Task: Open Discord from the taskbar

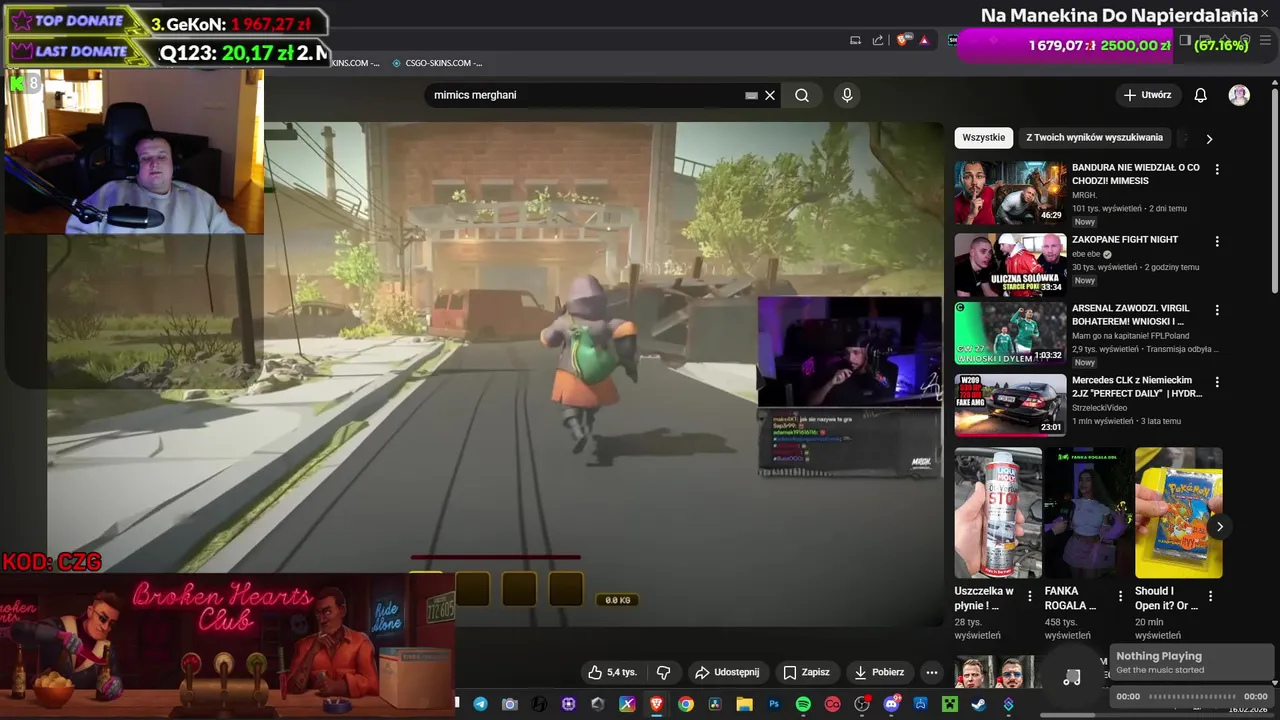Action: [891, 704]
